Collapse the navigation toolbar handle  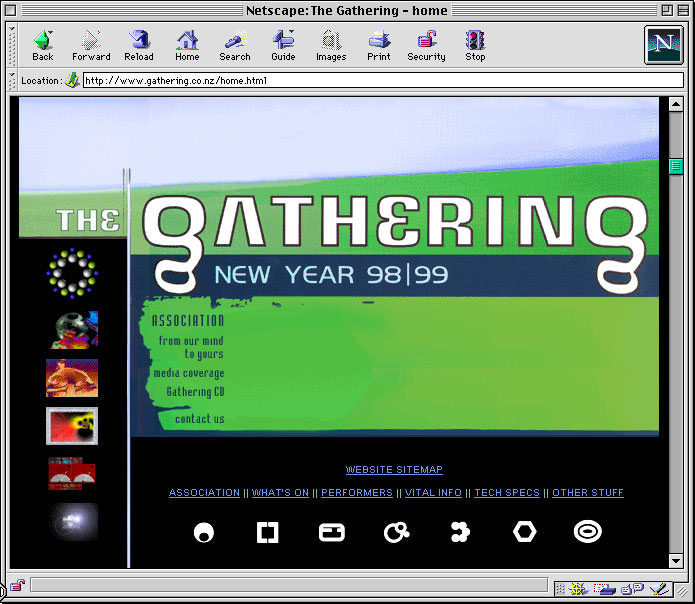pyautogui.click(x=12, y=45)
